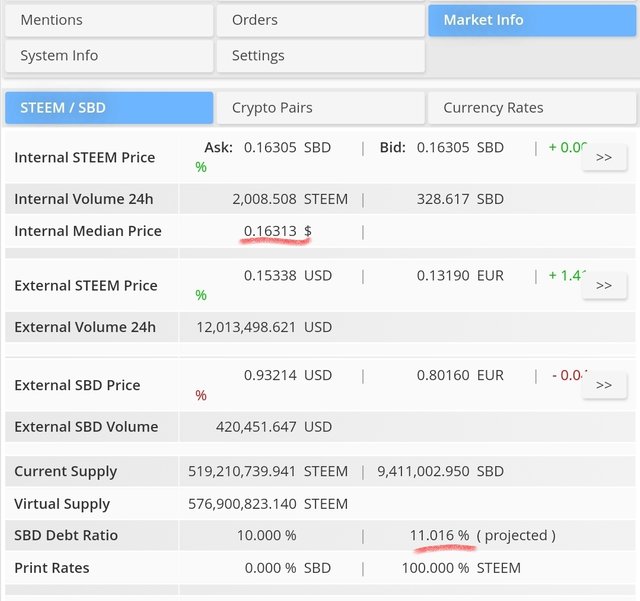Click the Bid value 0.16305 SBD

460,147
